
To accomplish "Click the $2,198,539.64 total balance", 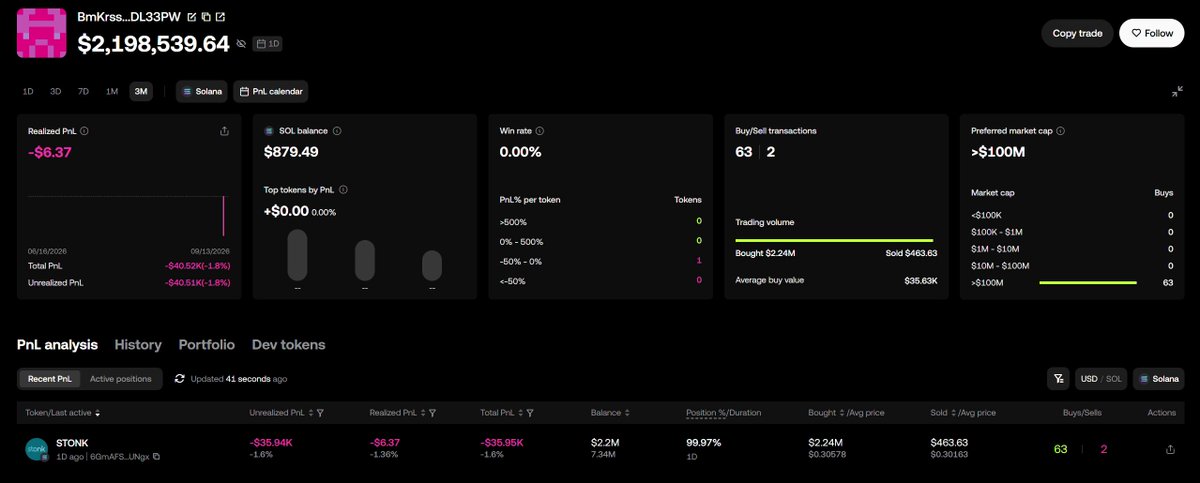I will (x=153, y=43).
